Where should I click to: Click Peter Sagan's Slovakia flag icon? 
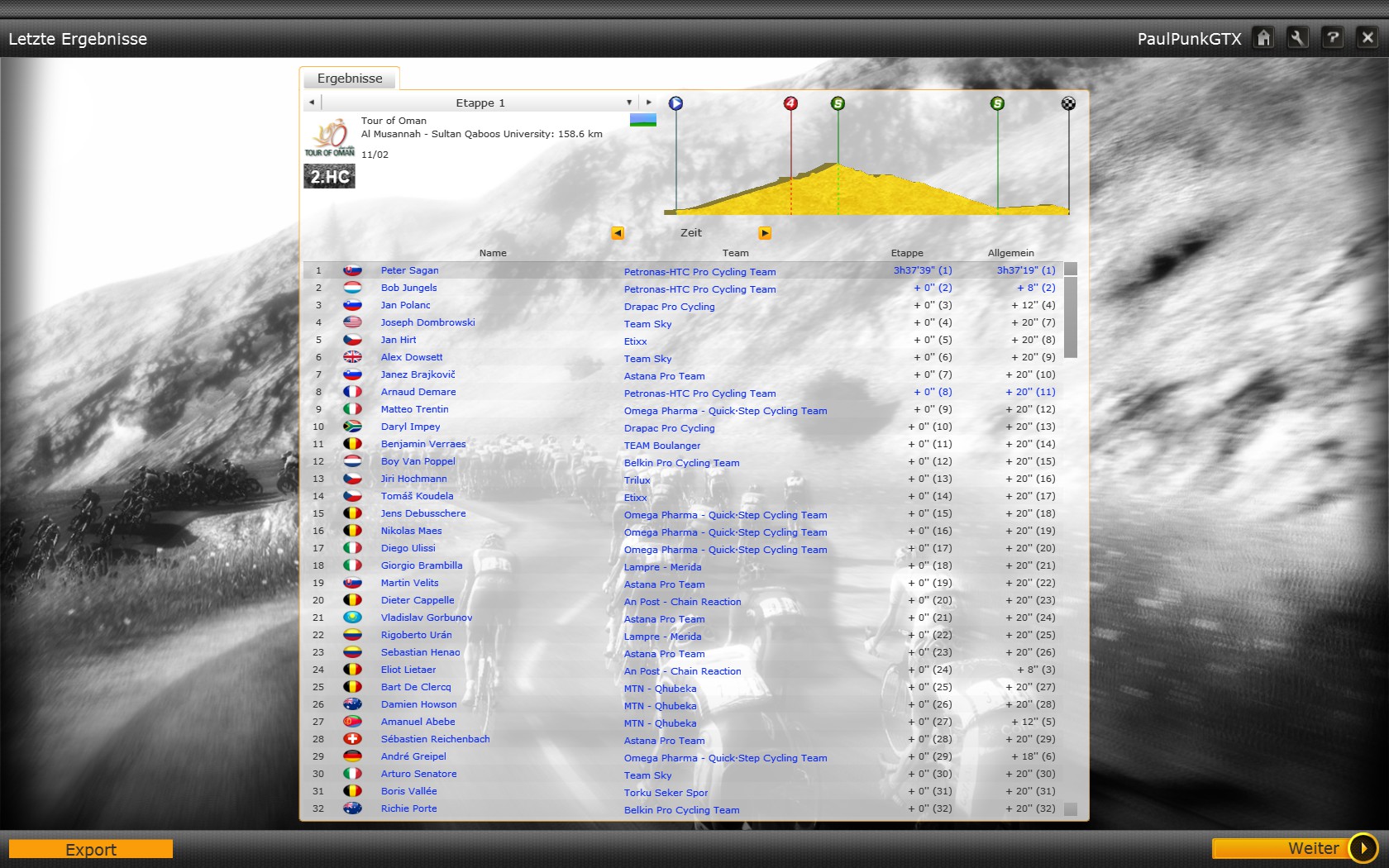352,270
